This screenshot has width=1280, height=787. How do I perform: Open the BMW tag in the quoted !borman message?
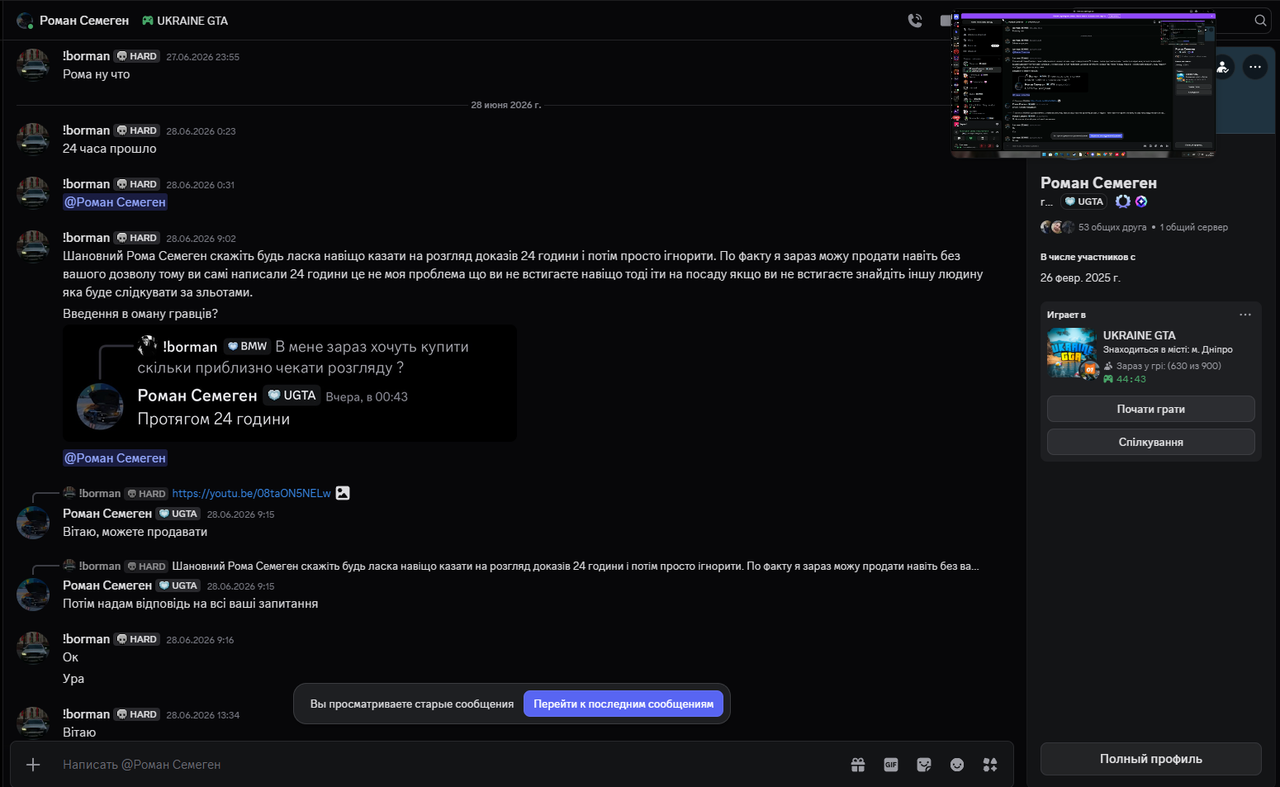click(247, 346)
